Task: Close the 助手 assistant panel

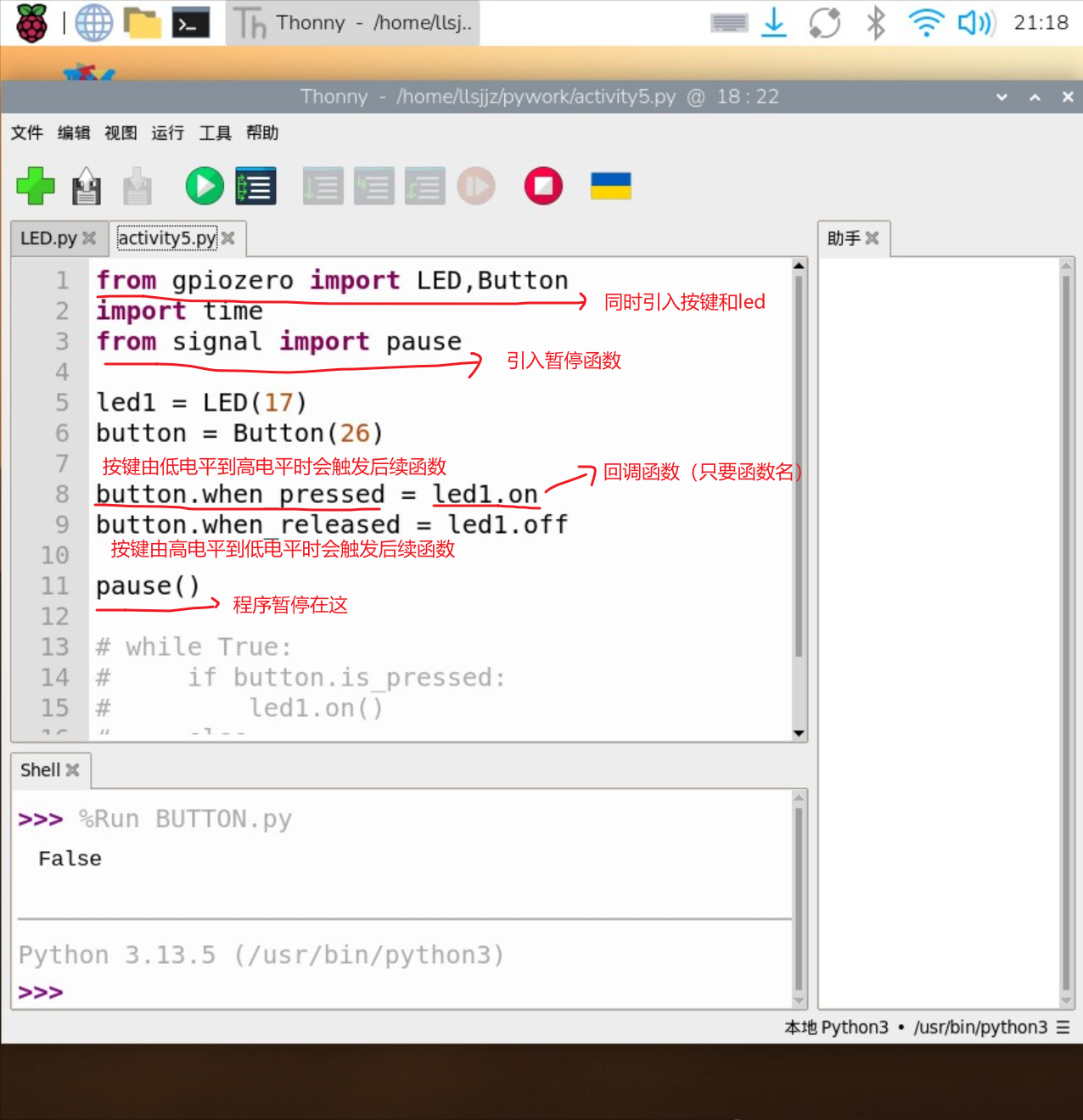Action: (872, 238)
